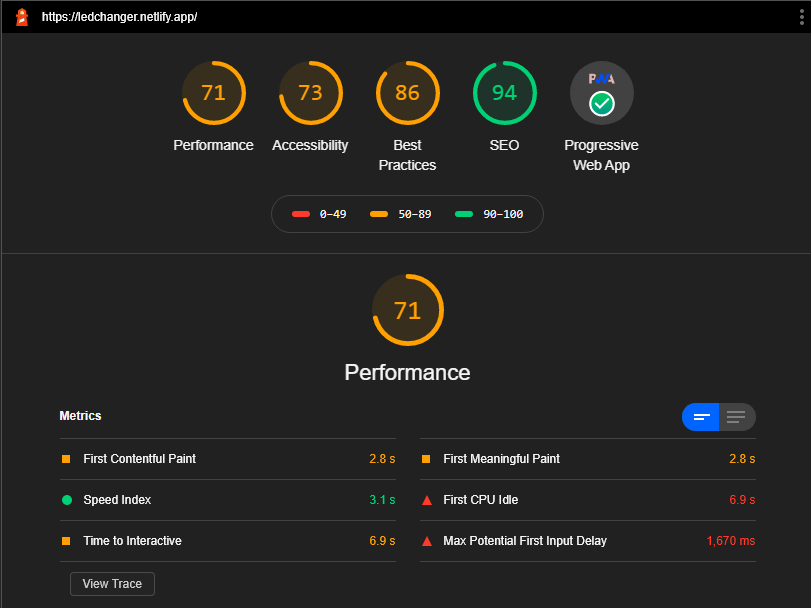Image resolution: width=811 pixels, height=608 pixels.
Task: Click the 2.8 s First Meaningful Paint value
Action: click(742, 459)
